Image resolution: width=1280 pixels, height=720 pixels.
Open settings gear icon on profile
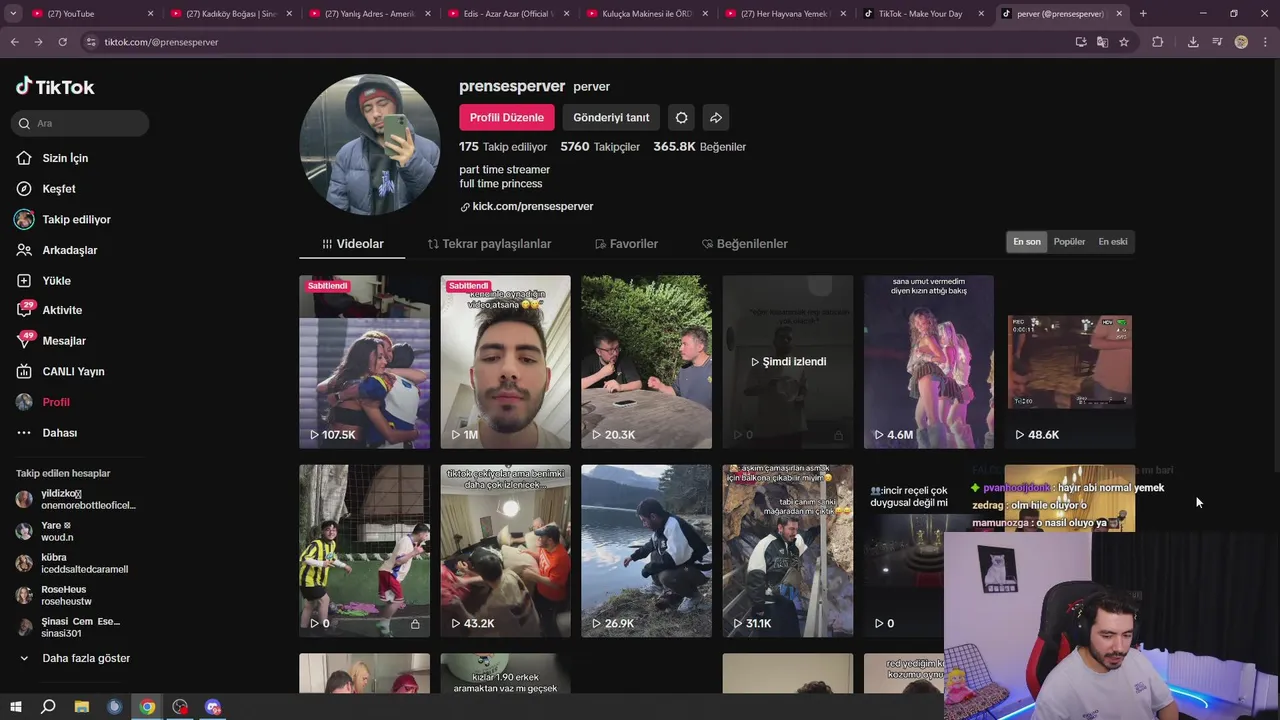(x=681, y=118)
